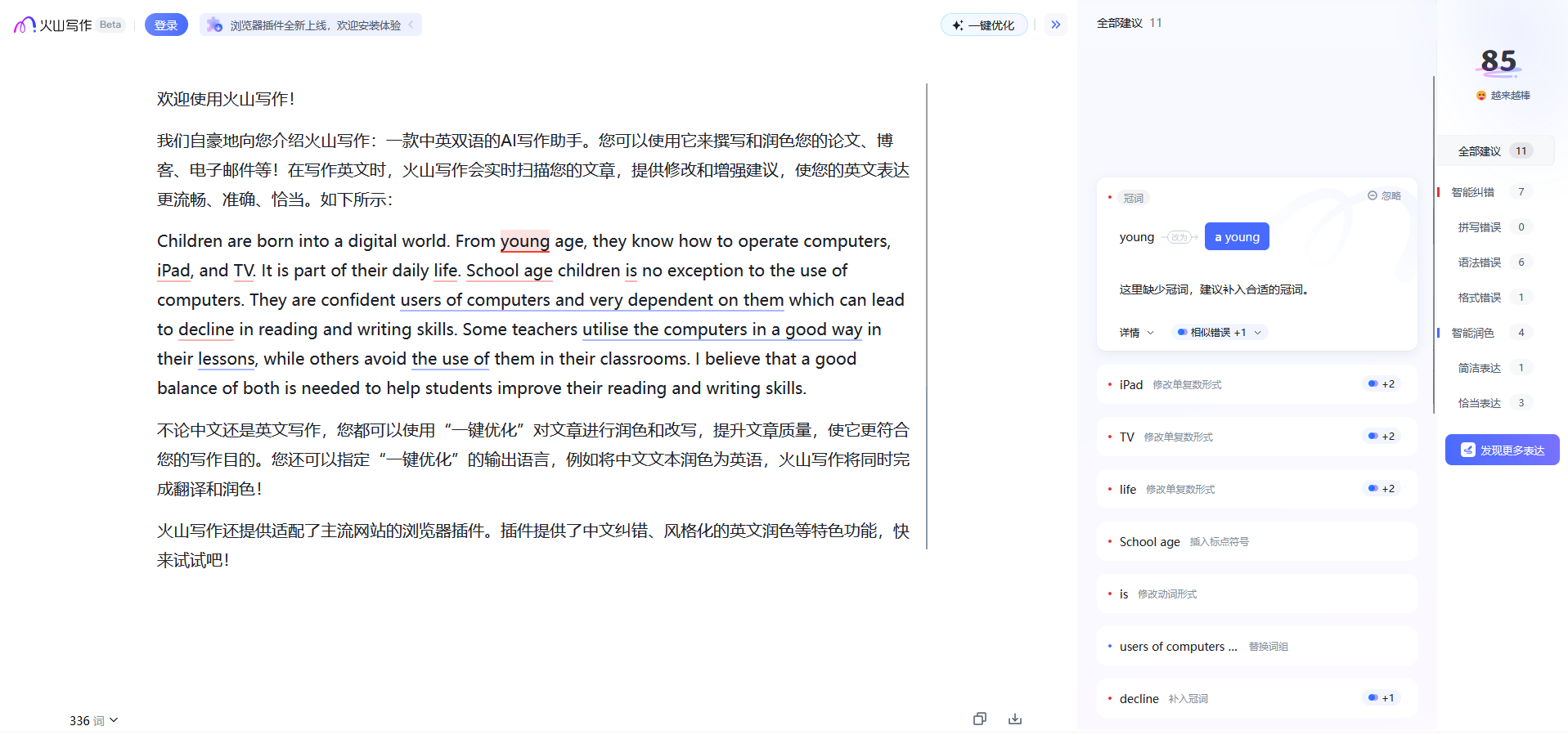
Task: Open the decline suggestion card
Action: point(1256,698)
